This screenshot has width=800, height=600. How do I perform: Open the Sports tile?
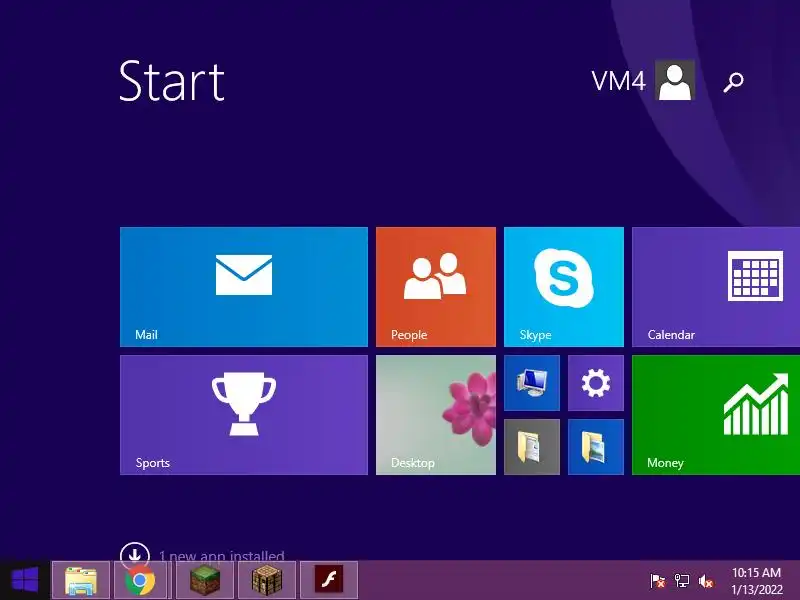244,415
